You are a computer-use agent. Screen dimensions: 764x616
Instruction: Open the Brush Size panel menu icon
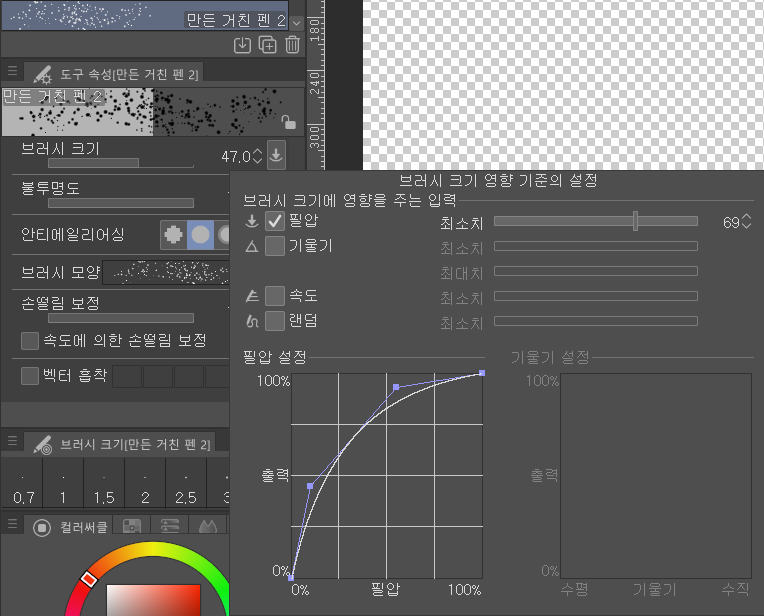tap(13, 441)
